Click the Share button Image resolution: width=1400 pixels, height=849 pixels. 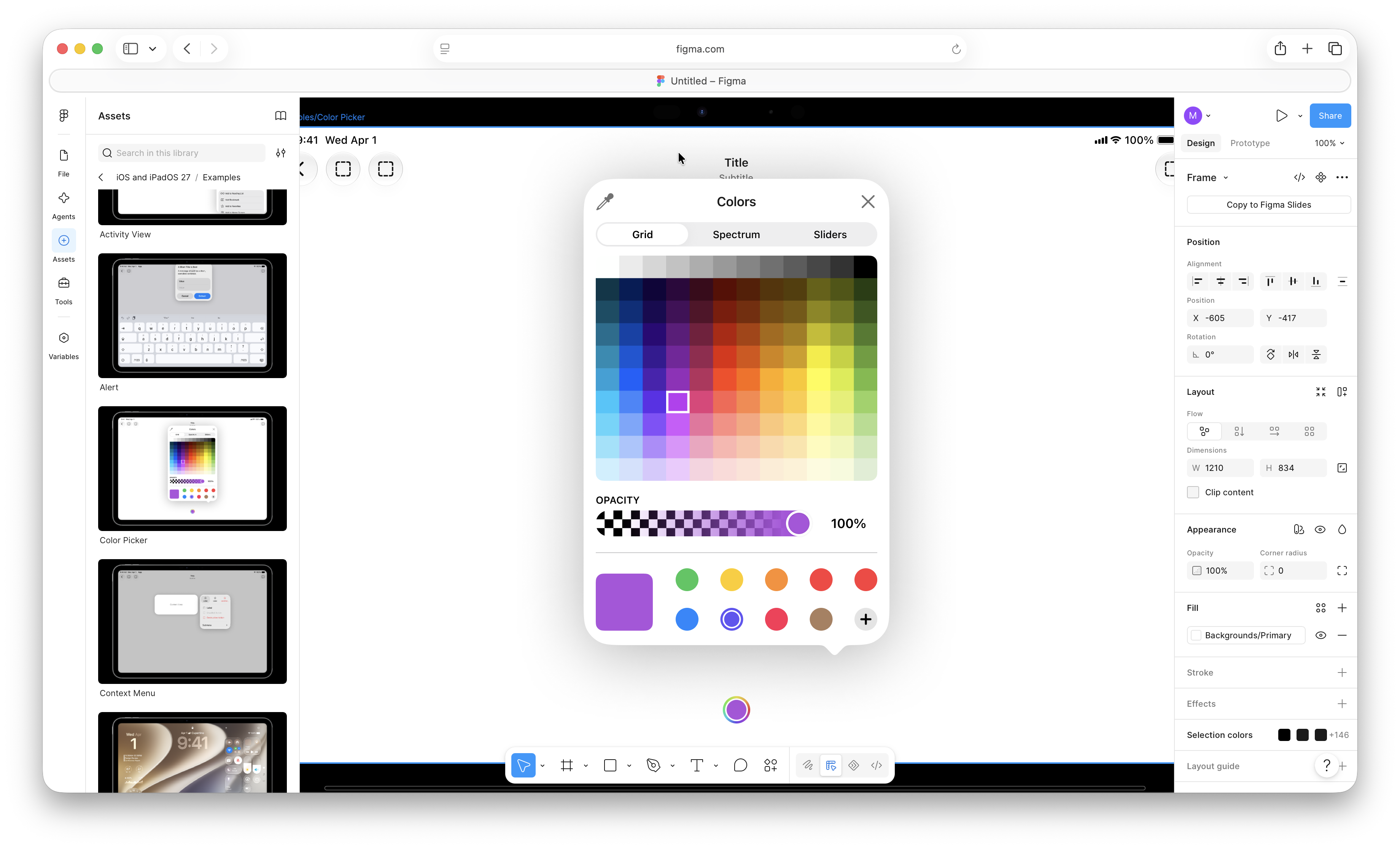click(1330, 115)
